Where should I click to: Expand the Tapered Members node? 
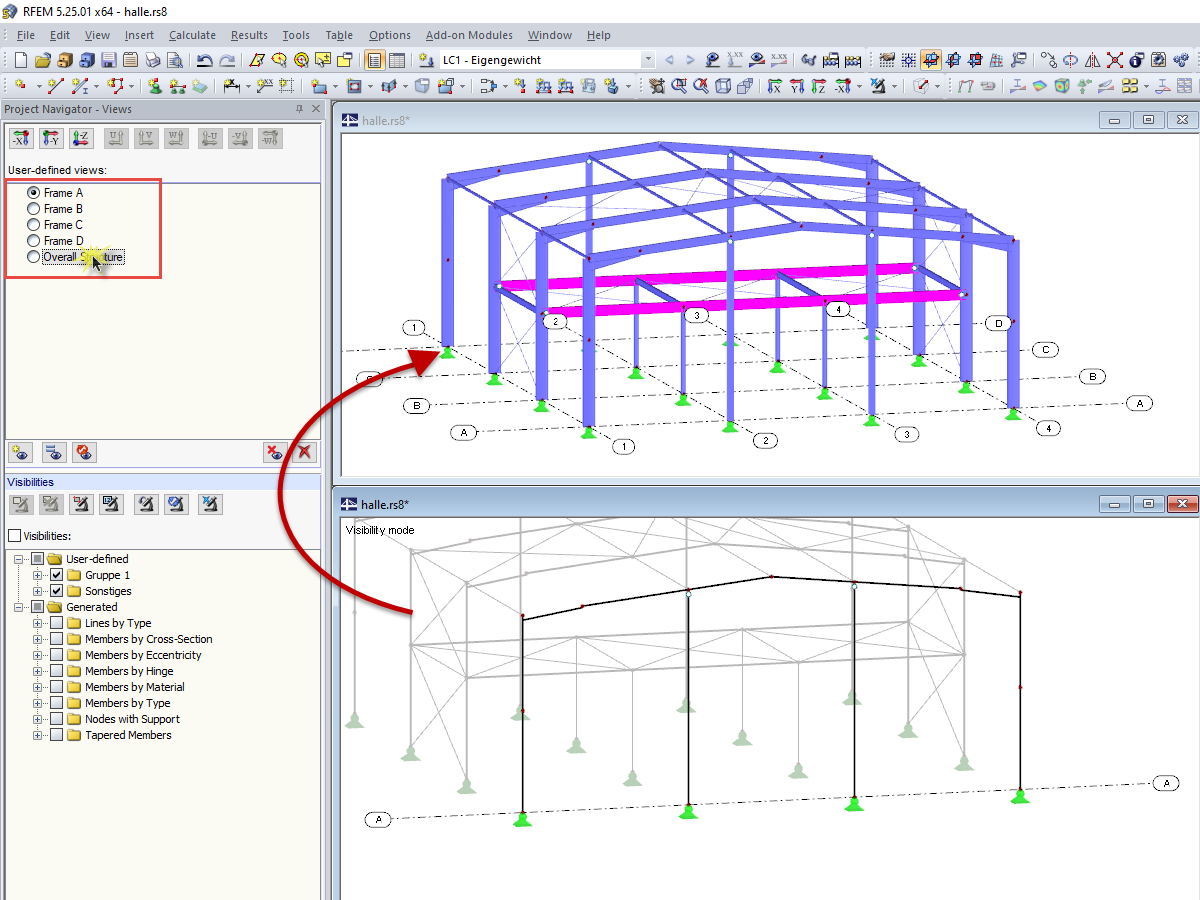(38, 735)
